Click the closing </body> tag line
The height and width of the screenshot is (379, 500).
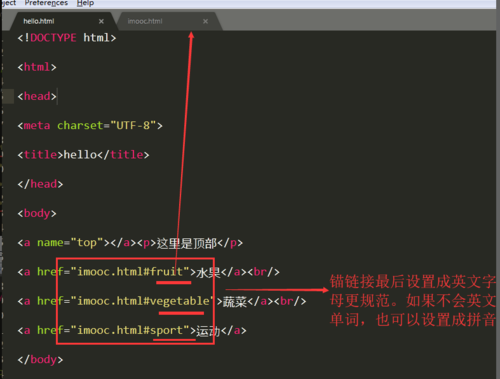tap(40, 360)
